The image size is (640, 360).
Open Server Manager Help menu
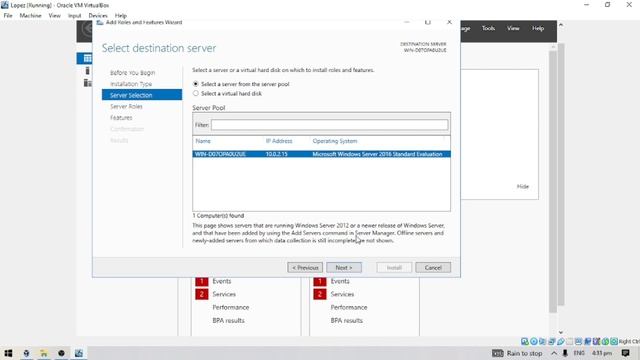click(x=538, y=28)
